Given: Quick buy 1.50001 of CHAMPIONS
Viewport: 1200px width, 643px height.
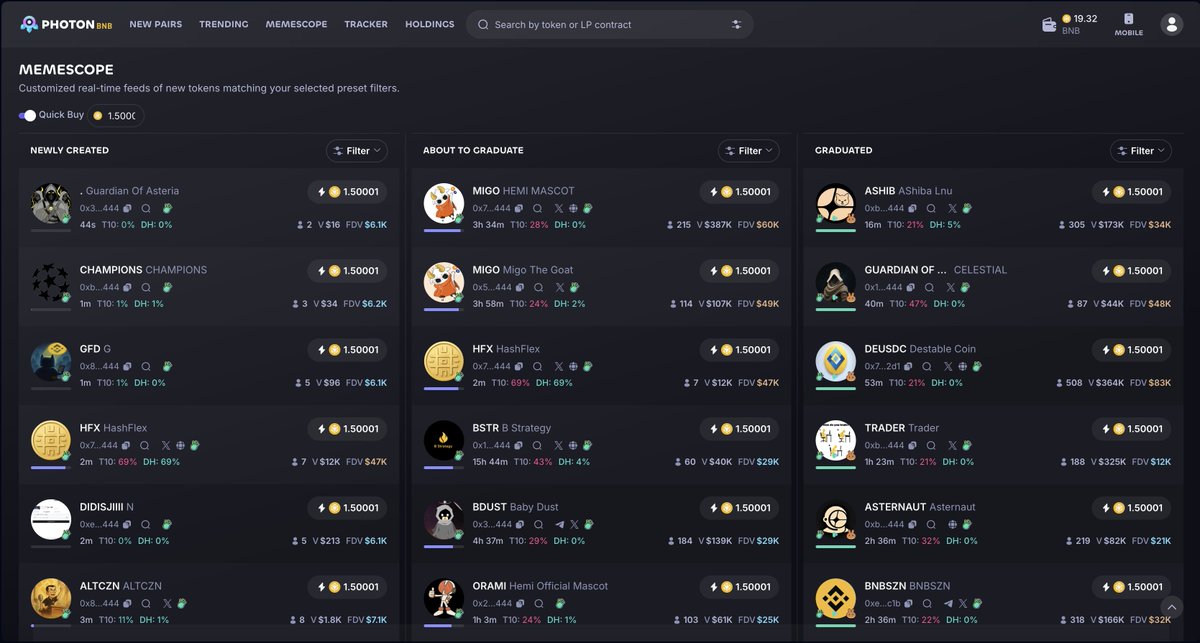Looking at the screenshot, I should point(347,271).
